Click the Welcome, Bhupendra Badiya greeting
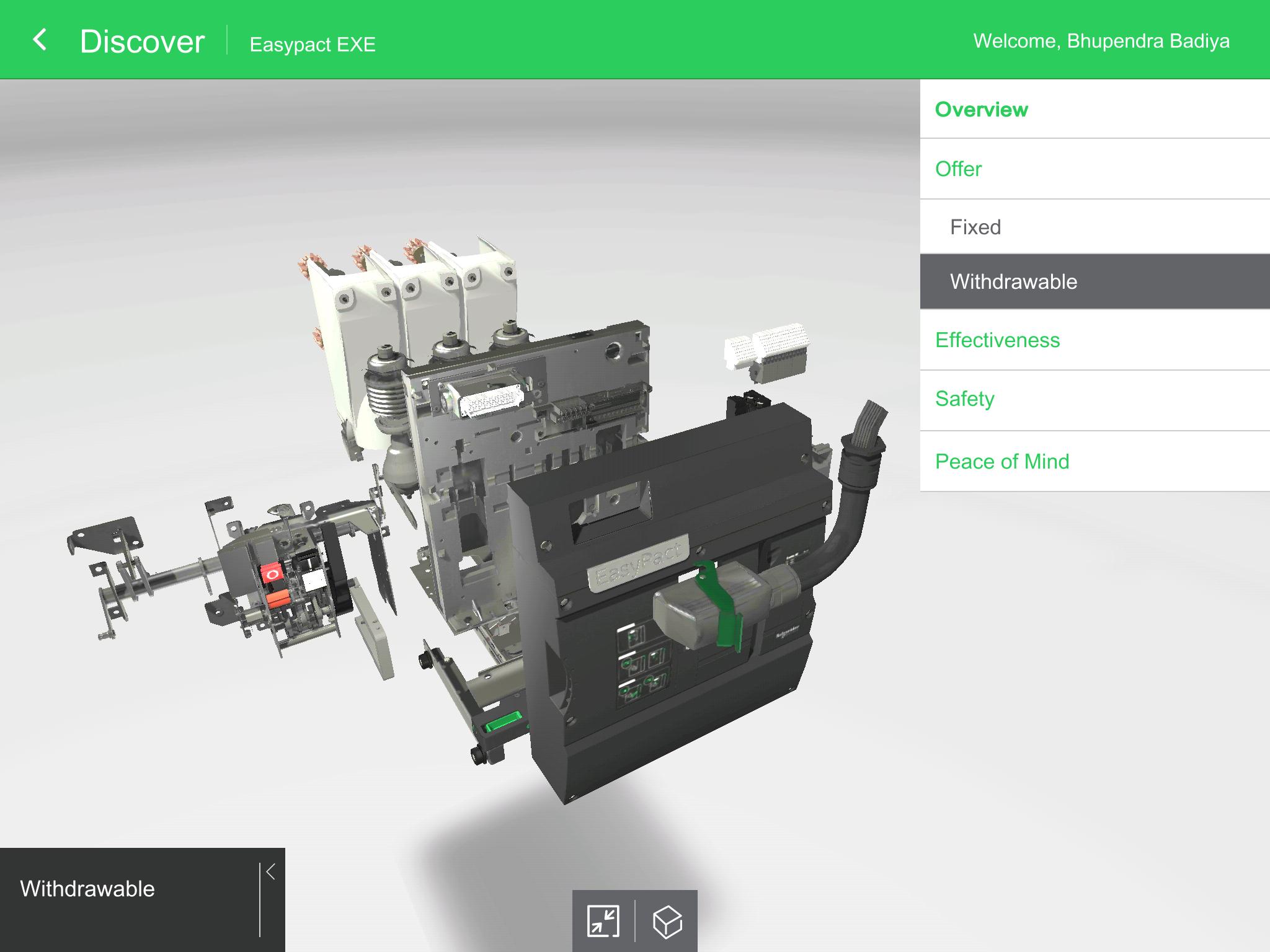 (1103, 41)
